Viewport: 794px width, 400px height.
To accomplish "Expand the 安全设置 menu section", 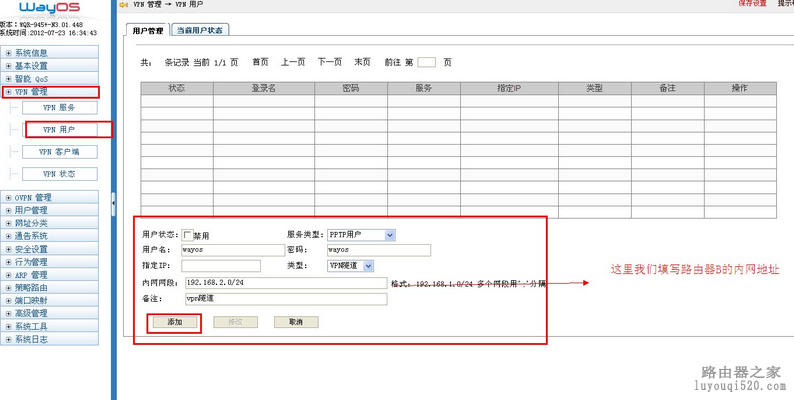I will point(50,249).
